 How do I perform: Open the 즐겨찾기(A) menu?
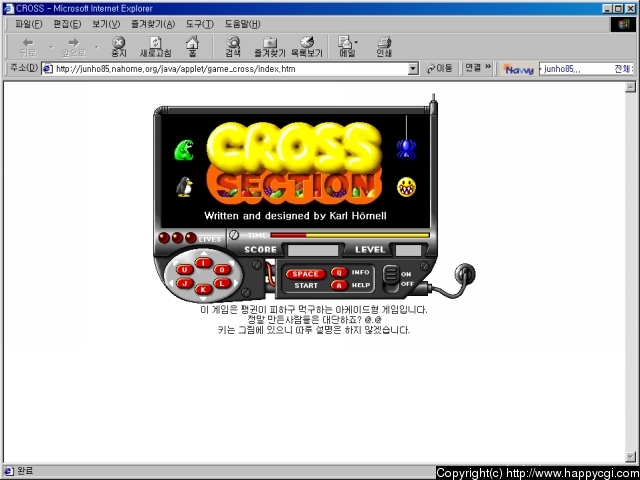pos(153,24)
